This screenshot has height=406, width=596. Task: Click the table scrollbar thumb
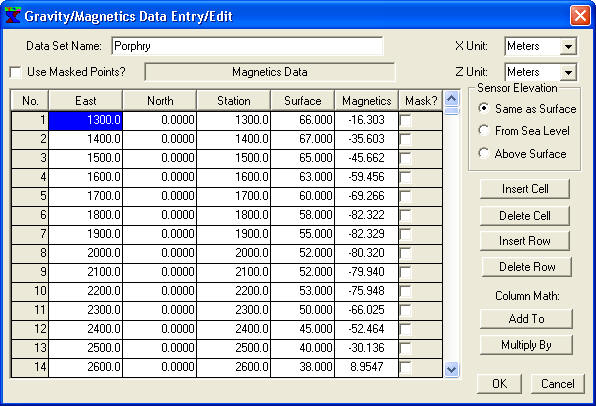point(451,111)
